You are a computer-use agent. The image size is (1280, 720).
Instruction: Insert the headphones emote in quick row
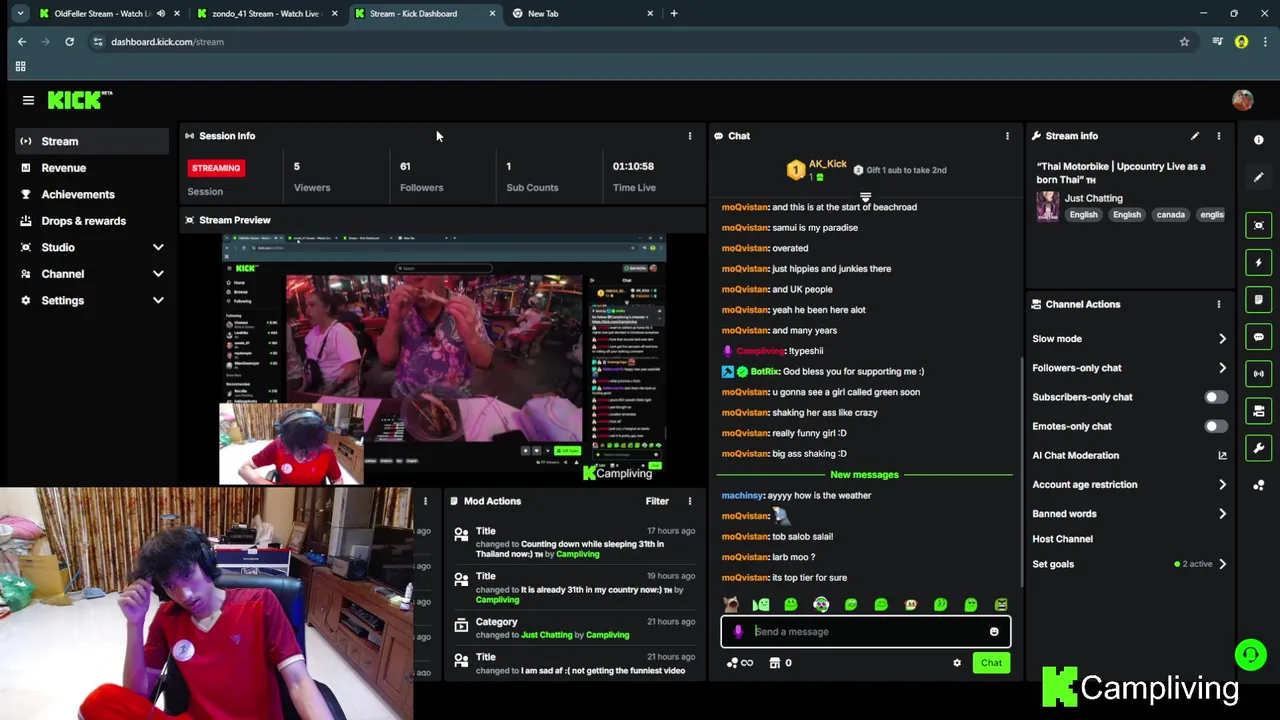coord(821,605)
